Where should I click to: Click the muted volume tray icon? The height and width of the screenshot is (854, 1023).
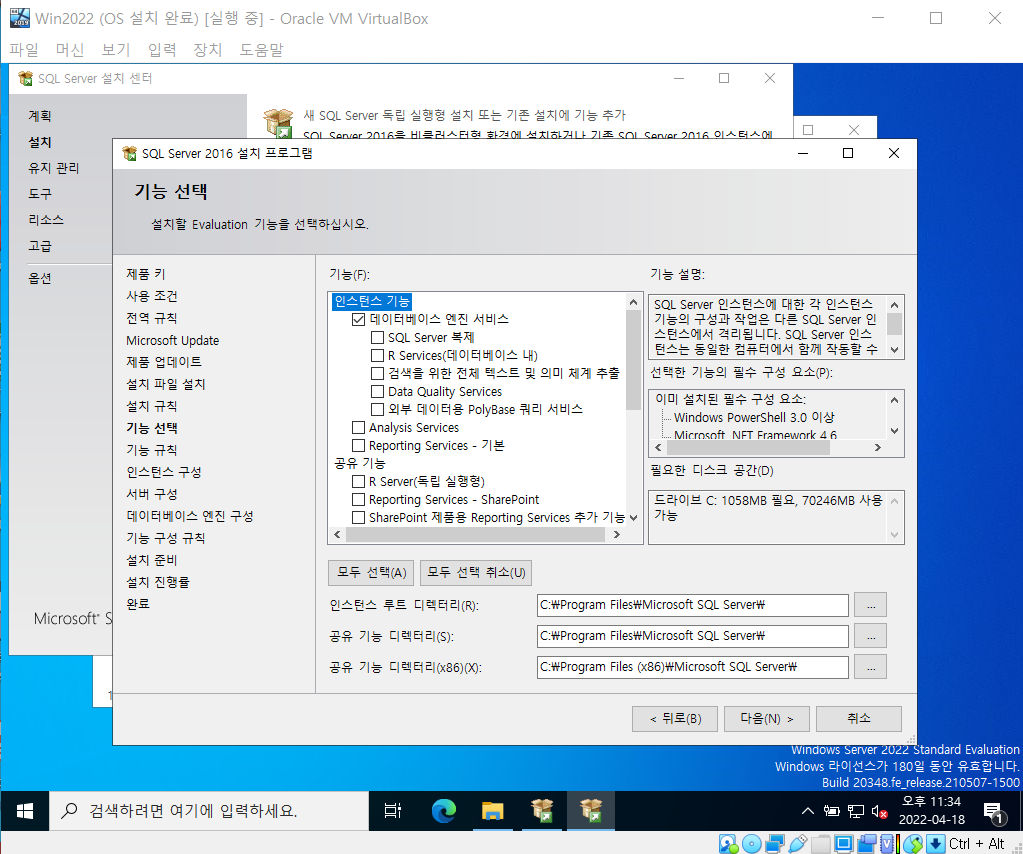[x=879, y=812]
